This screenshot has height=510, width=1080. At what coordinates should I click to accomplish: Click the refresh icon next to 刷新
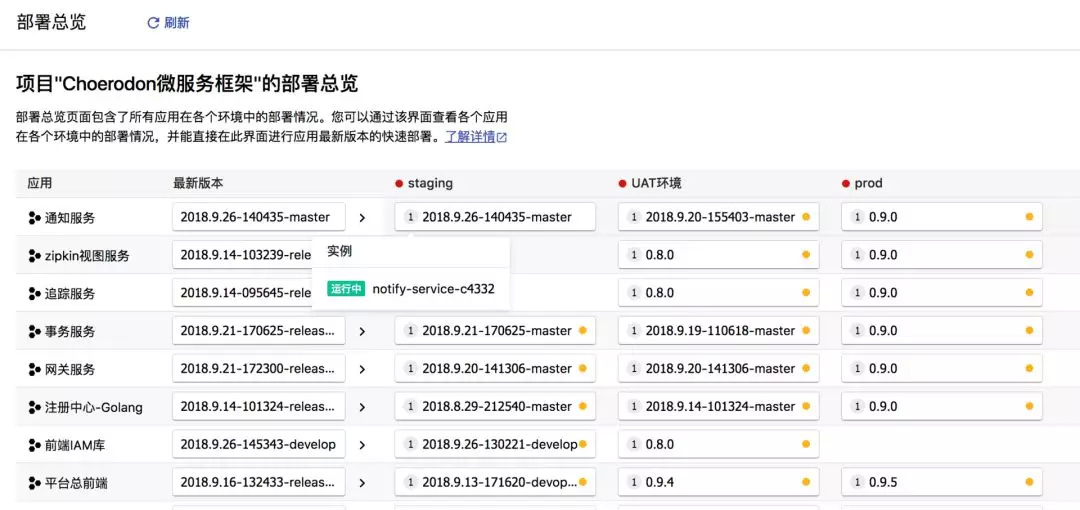153,23
